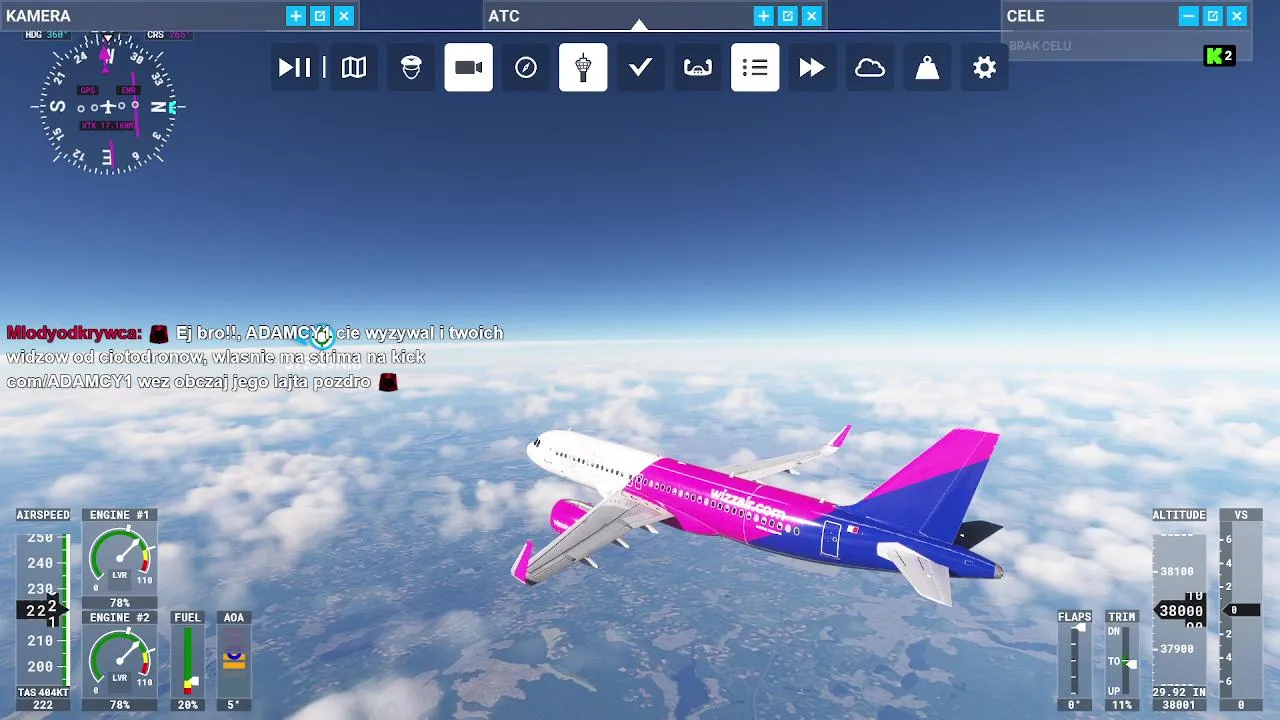Image resolution: width=1280 pixels, height=720 pixels.
Task: Select the ATC panel title
Action: 504,16
